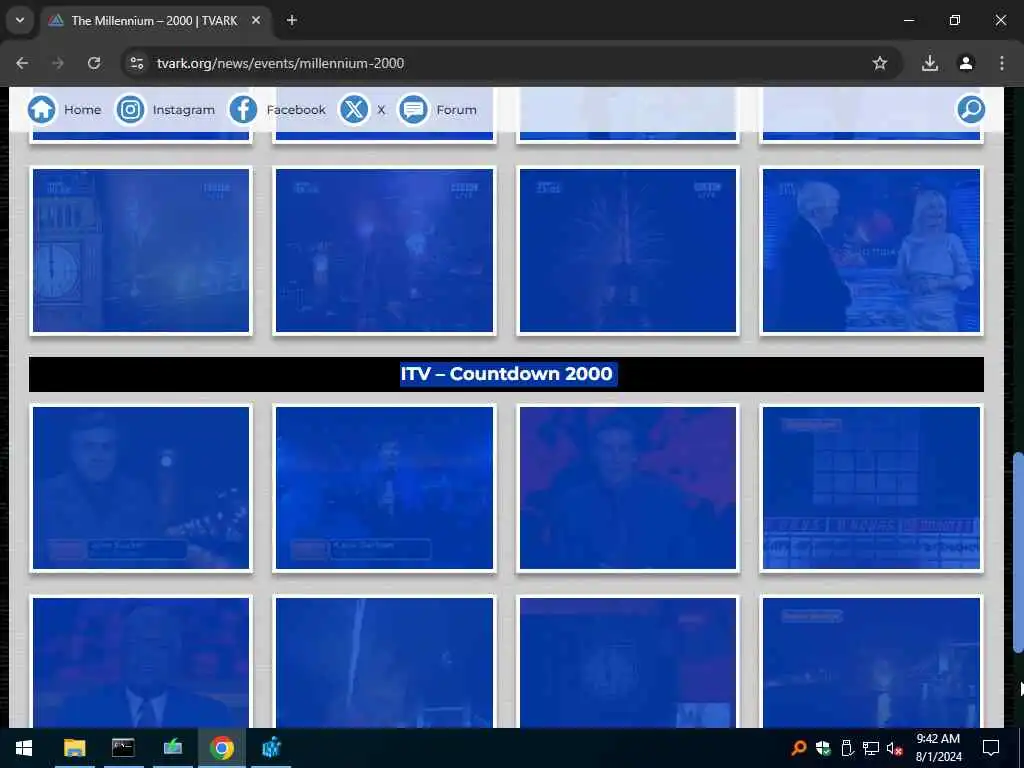Open the site search magnifier icon
Image resolution: width=1024 pixels, height=768 pixels.
click(x=970, y=109)
